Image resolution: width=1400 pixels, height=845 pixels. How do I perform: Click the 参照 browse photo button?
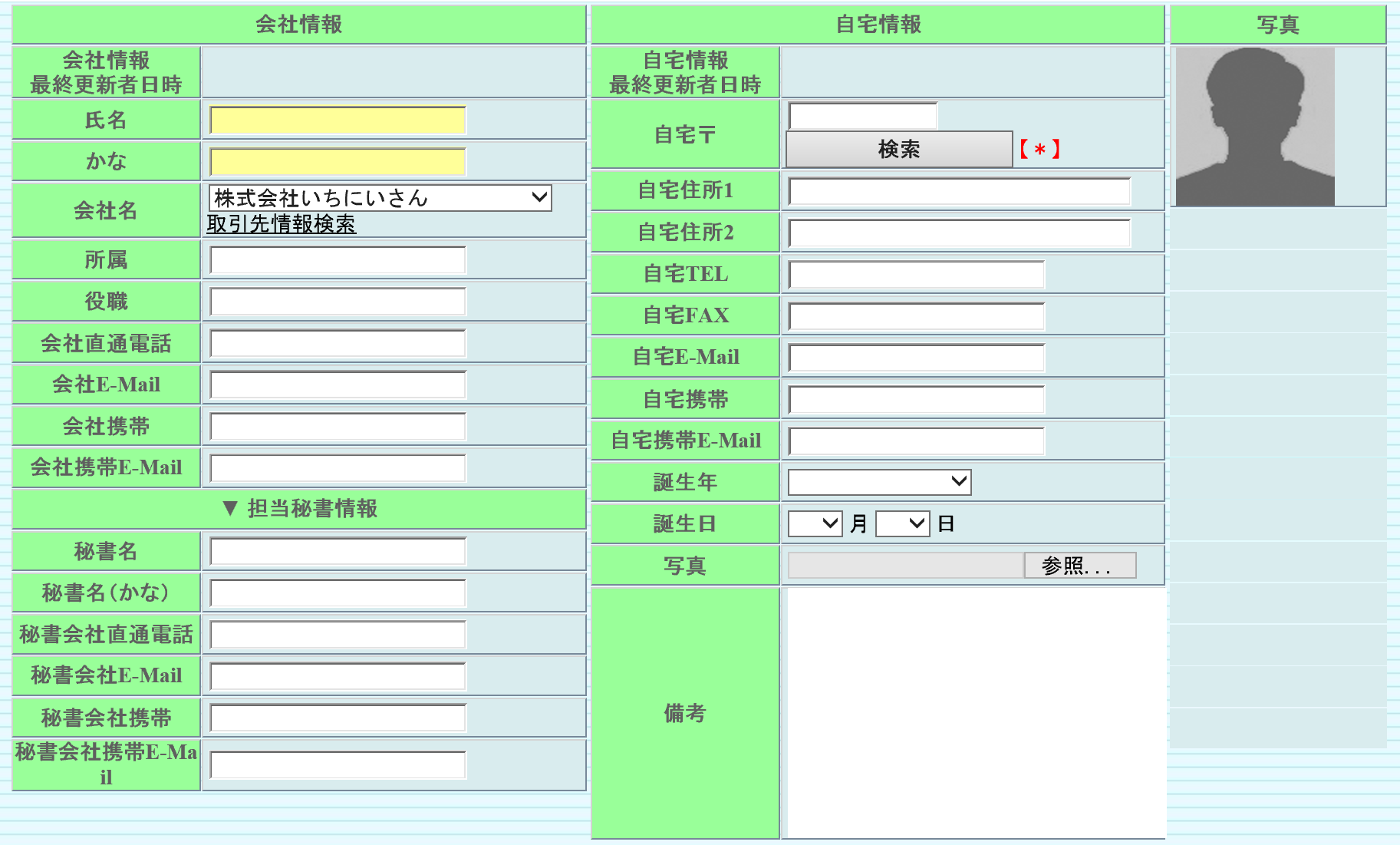(x=1079, y=566)
